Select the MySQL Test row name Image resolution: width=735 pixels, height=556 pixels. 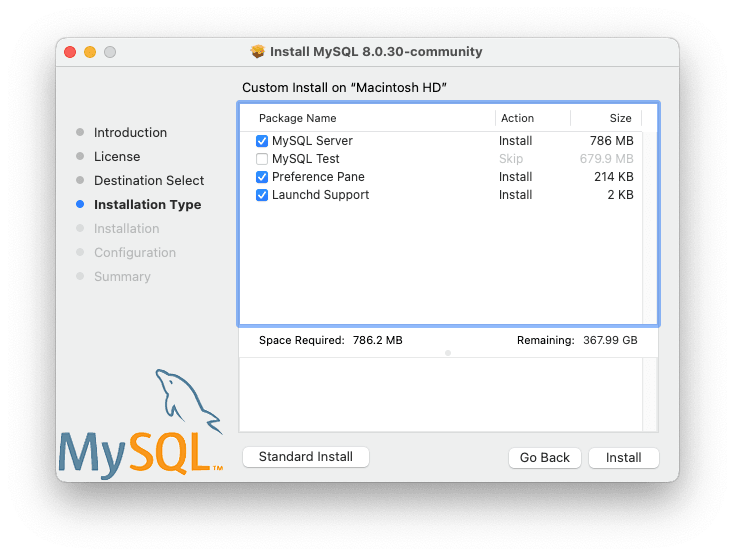[306, 159]
